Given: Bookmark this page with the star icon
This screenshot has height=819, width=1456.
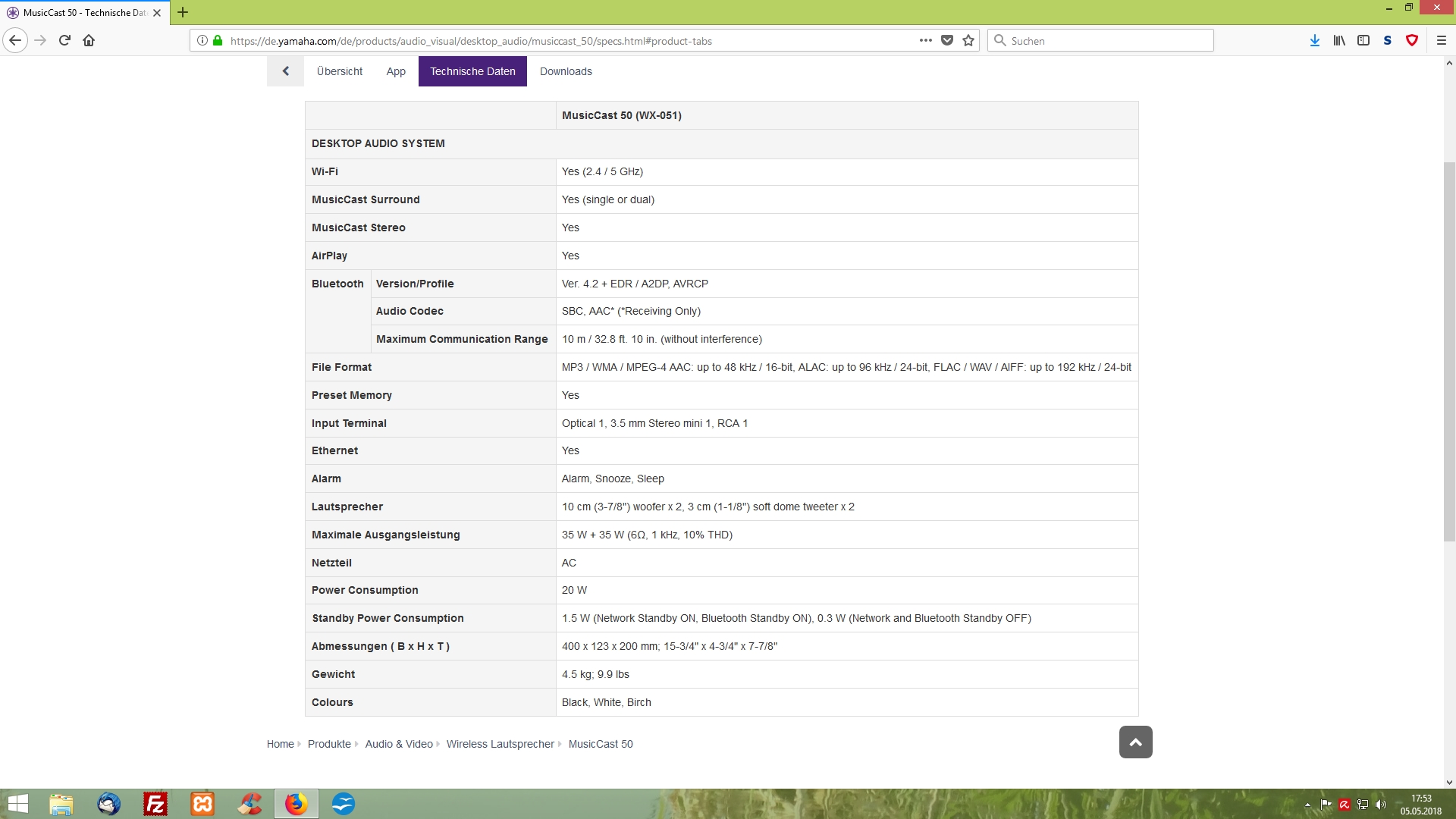Looking at the screenshot, I should 968,40.
